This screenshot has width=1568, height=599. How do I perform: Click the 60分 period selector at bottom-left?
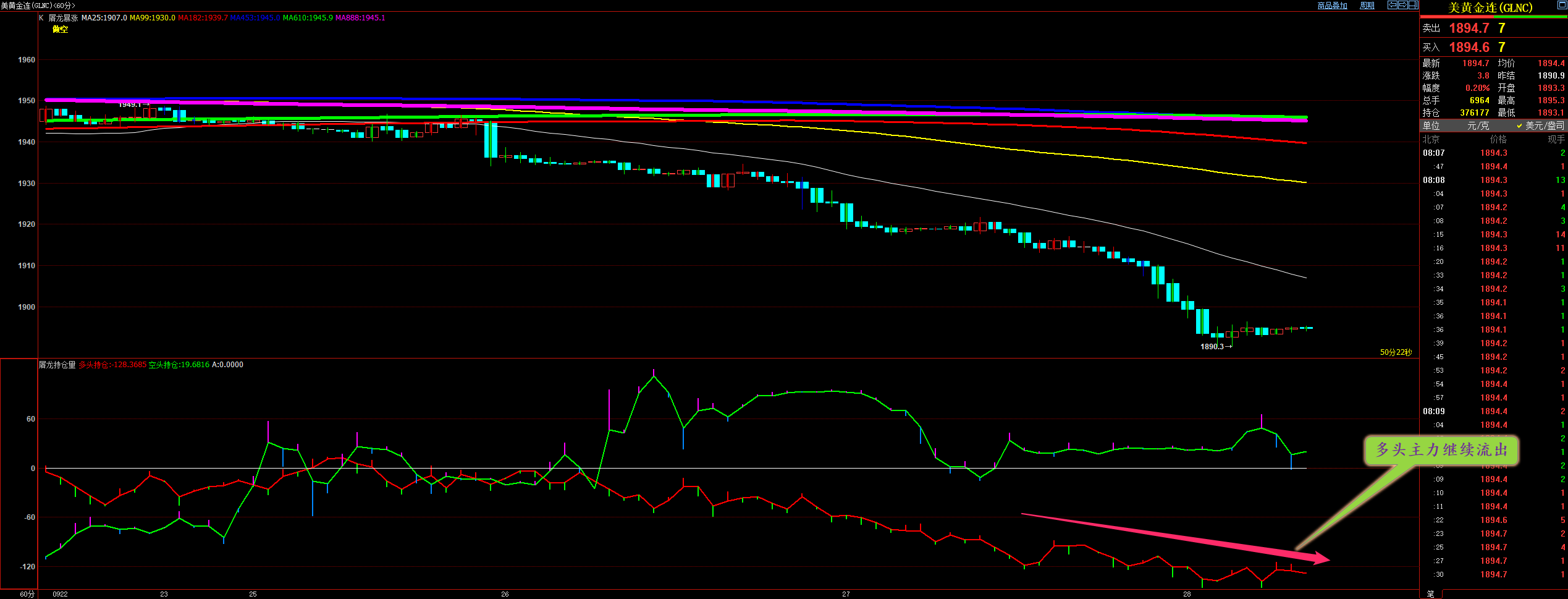[x=27, y=594]
